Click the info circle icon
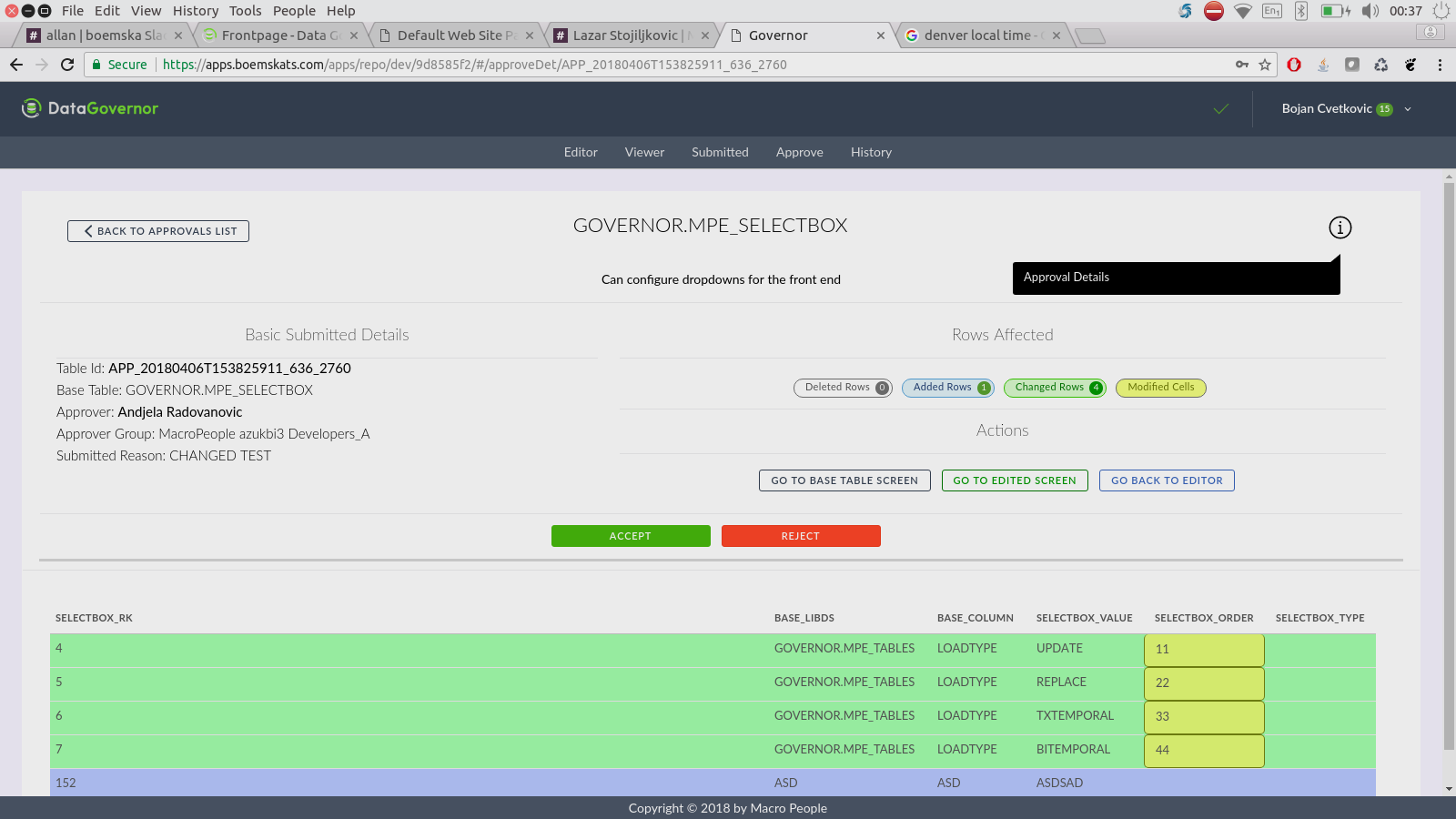The image size is (1456, 819). [1340, 227]
